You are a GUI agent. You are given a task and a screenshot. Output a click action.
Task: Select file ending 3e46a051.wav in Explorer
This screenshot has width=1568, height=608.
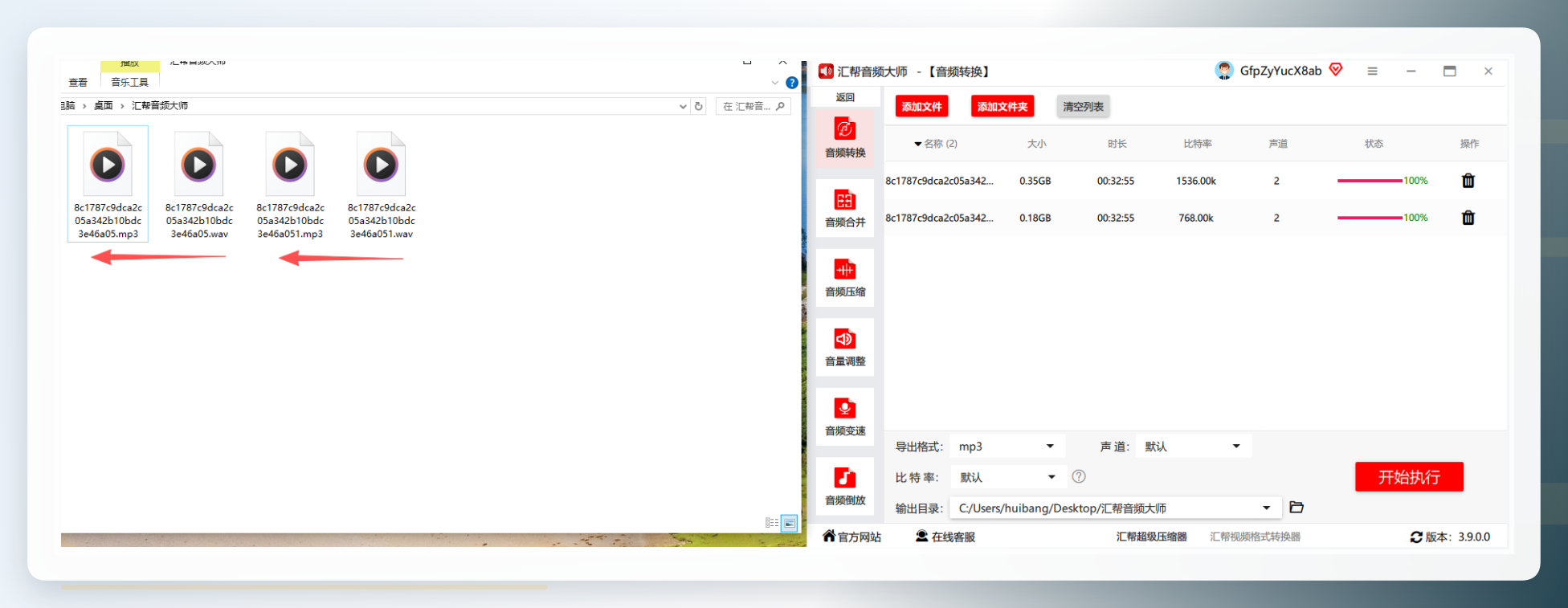[382, 184]
